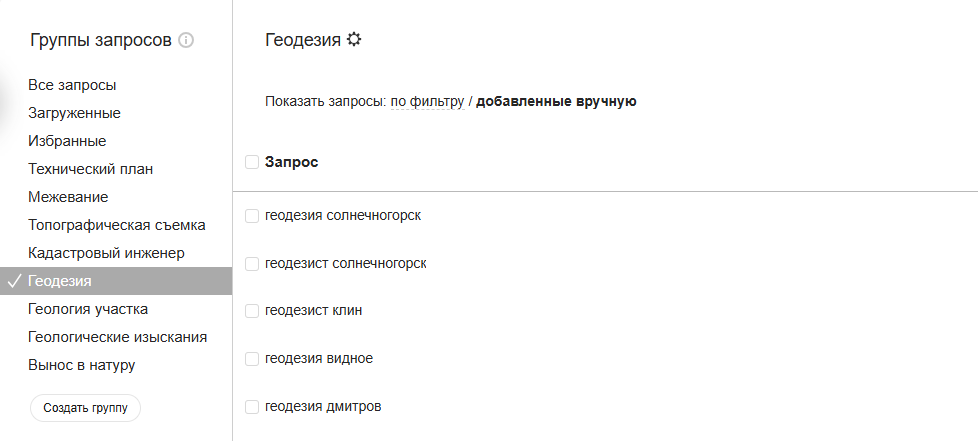The height and width of the screenshot is (441, 978).
Task: Show queries по фильтру link
Action: 427,101
